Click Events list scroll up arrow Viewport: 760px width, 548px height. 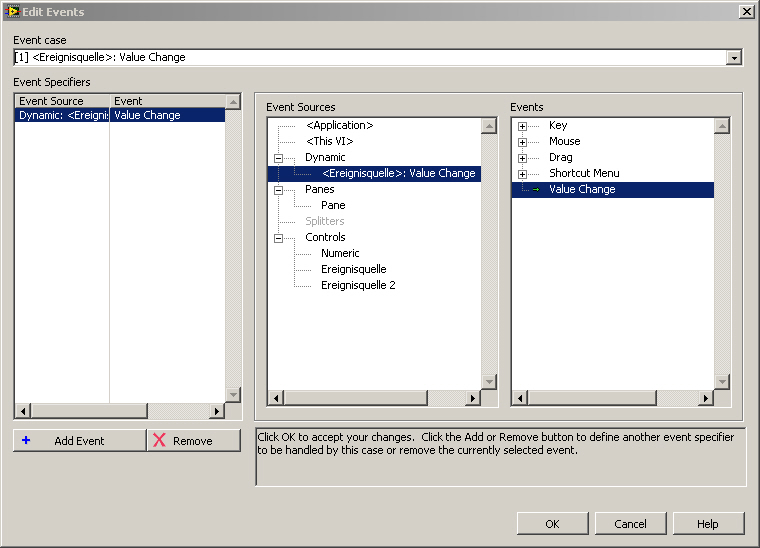pos(722,126)
